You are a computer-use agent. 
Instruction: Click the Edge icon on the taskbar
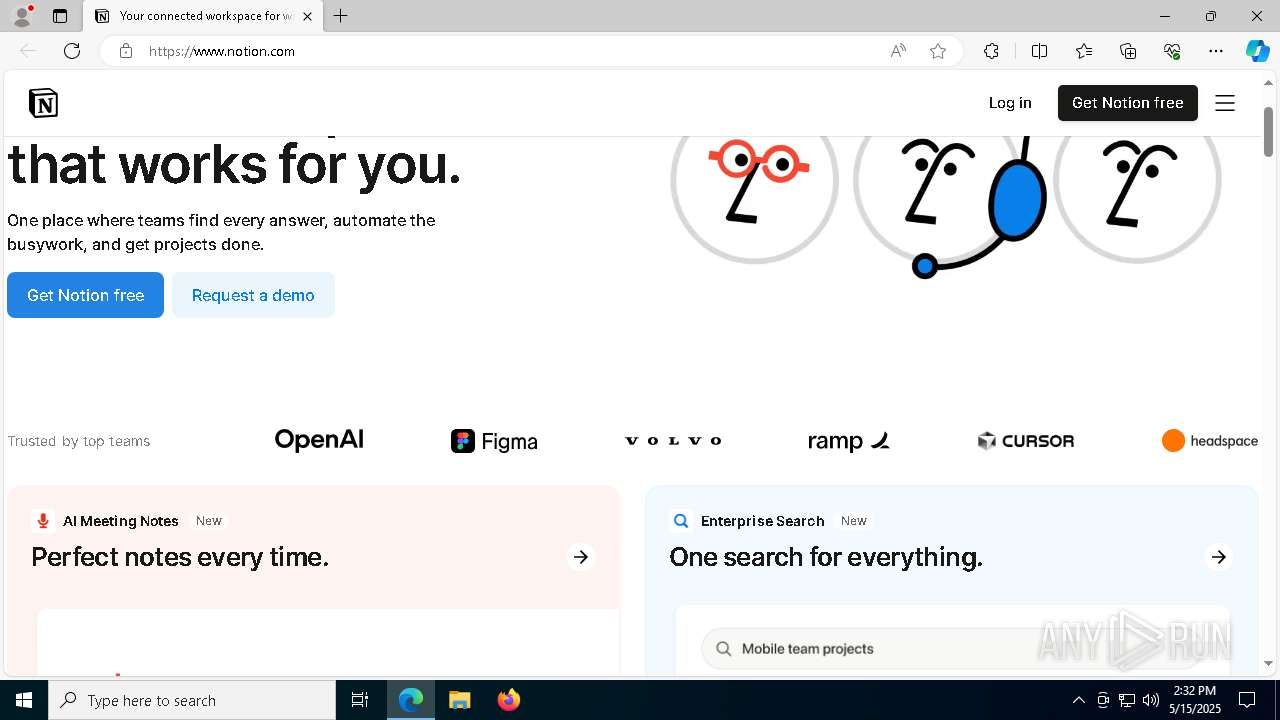(411, 700)
